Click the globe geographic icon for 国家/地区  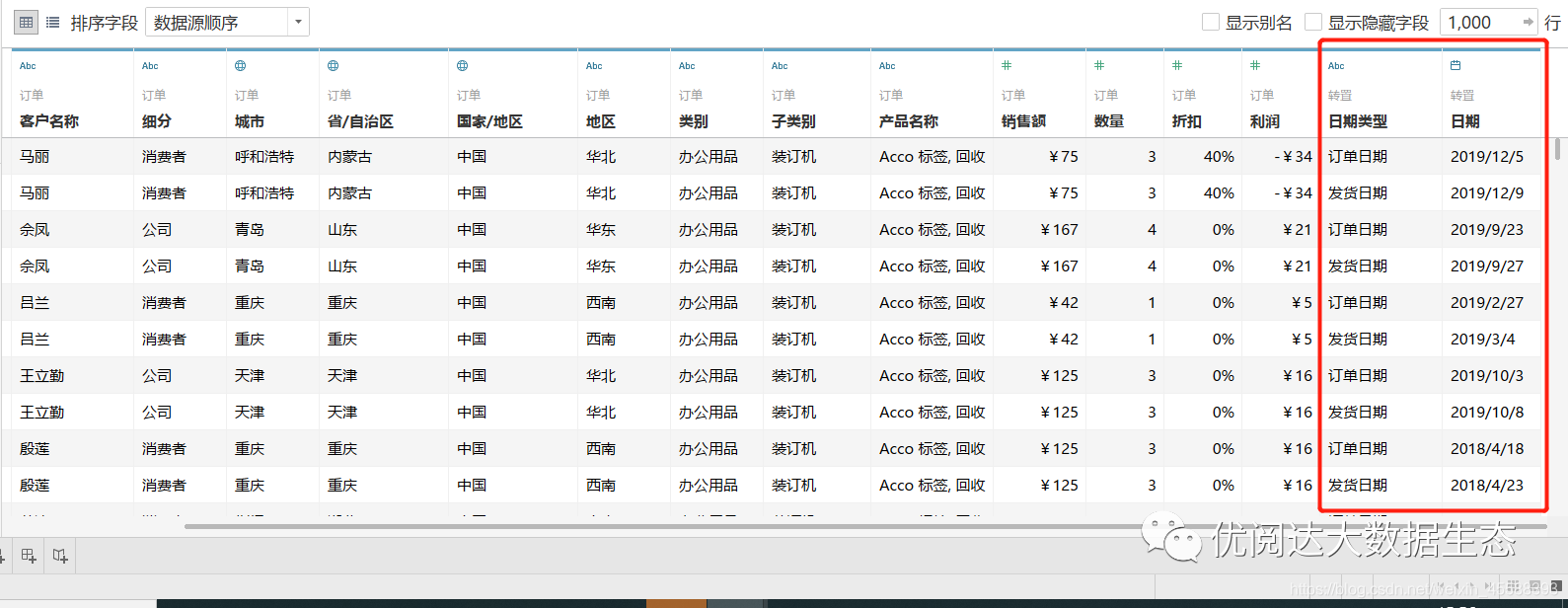463,66
